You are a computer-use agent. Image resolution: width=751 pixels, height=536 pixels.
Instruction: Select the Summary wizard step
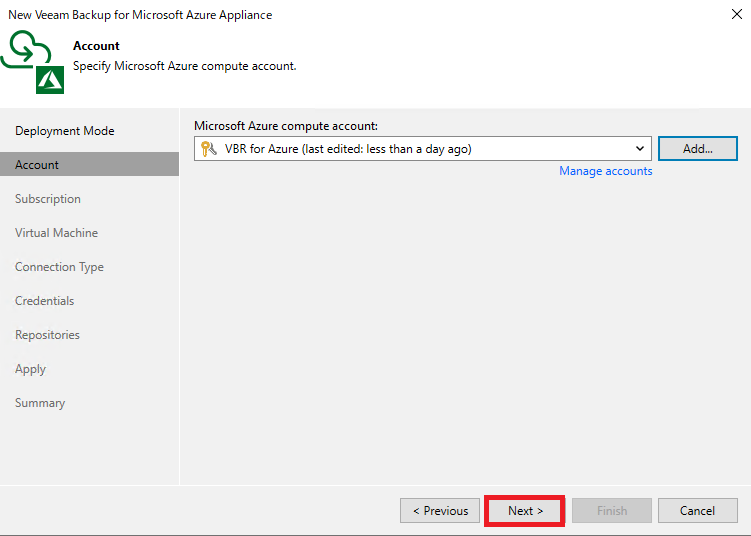40,403
